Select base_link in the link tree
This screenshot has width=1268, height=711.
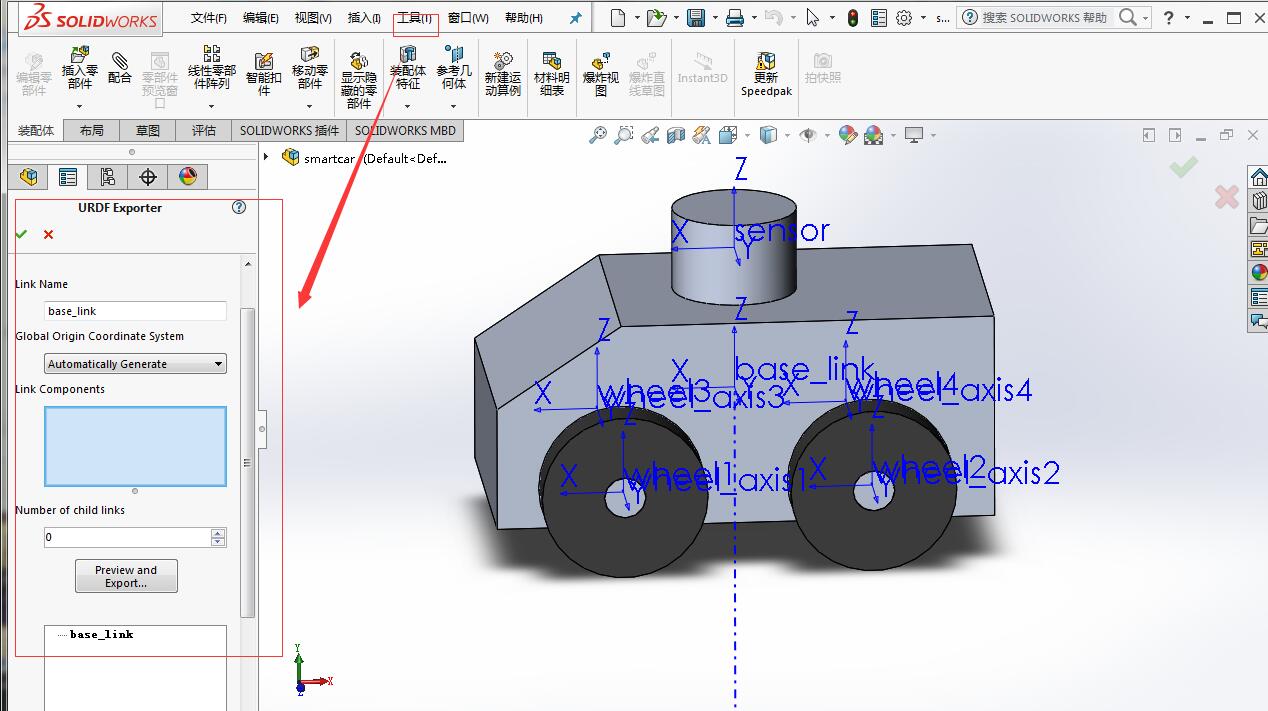(101, 634)
